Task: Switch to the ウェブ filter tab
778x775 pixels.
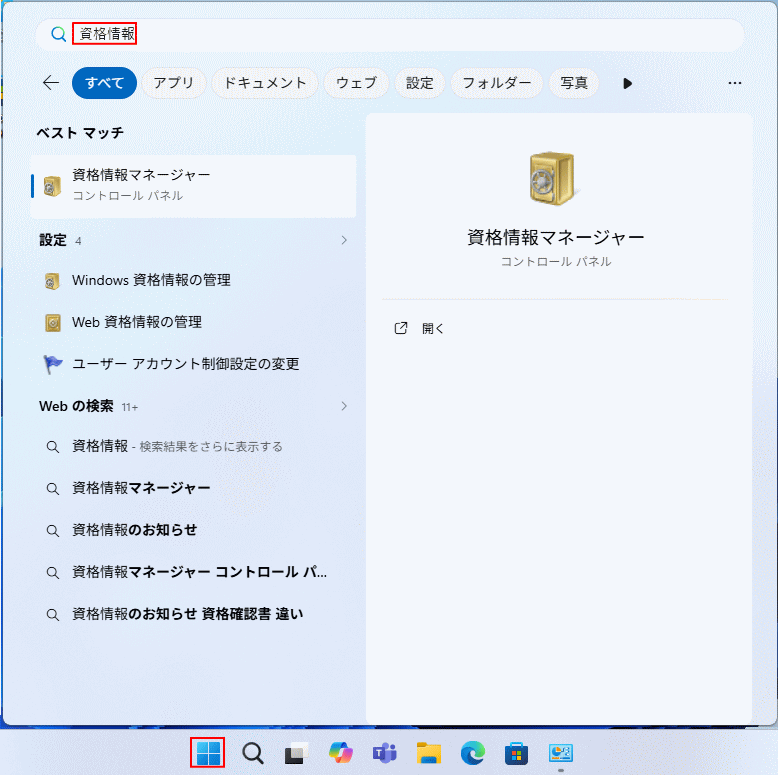Action: [x=356, y=83]
